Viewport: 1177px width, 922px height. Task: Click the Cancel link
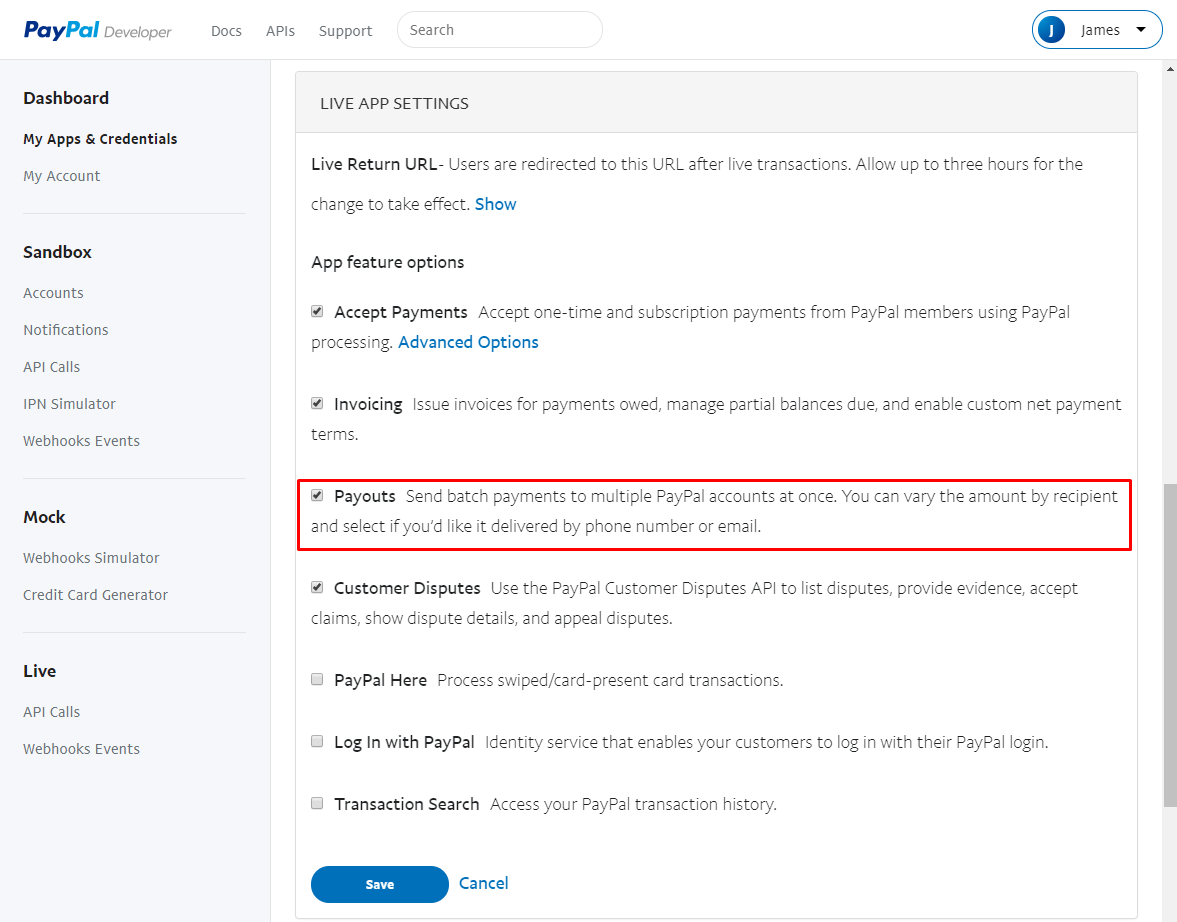[x=483, y=883]
